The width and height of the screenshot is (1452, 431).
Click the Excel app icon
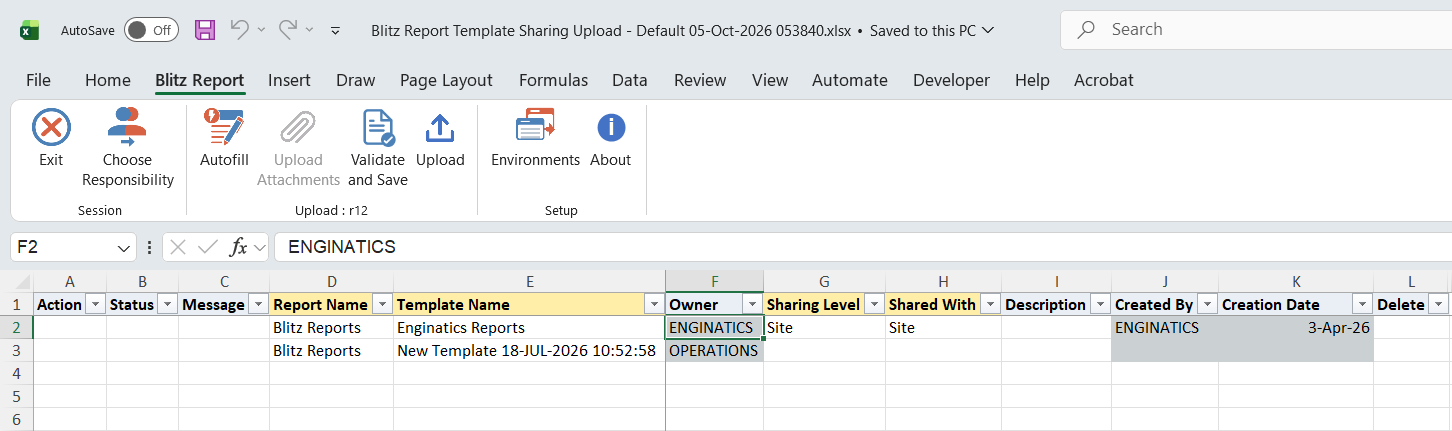pyautogui.click(x=30, y=30)
